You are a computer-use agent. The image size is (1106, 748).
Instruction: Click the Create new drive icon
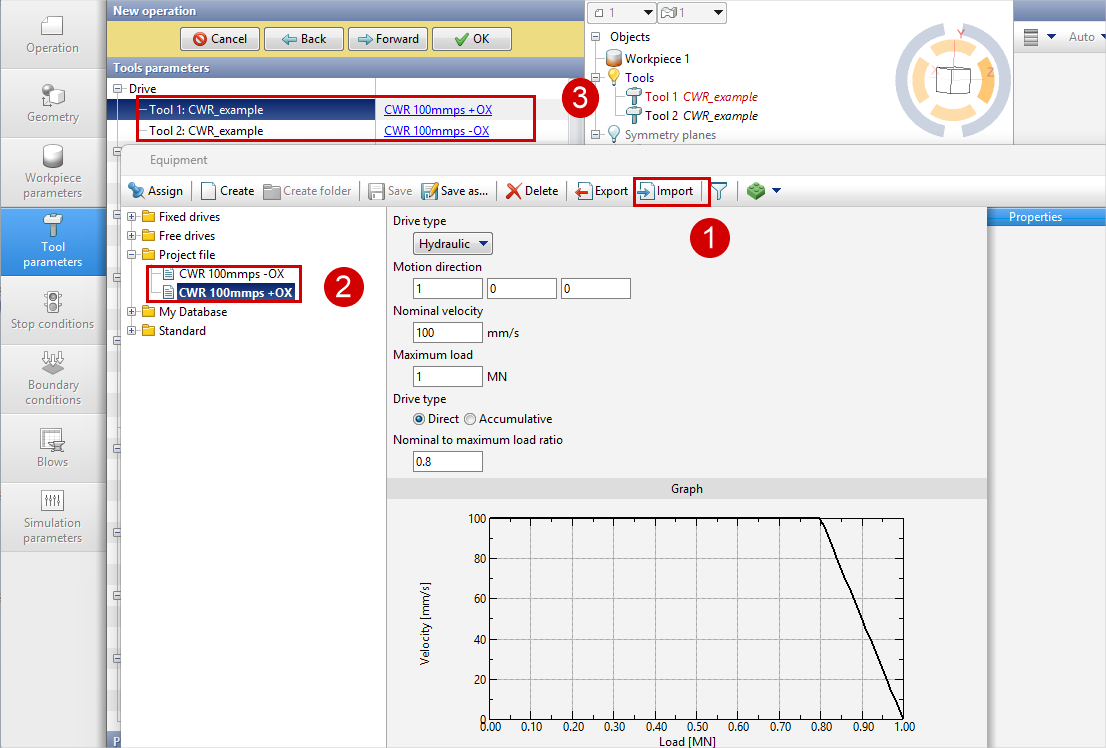point(209,191)
